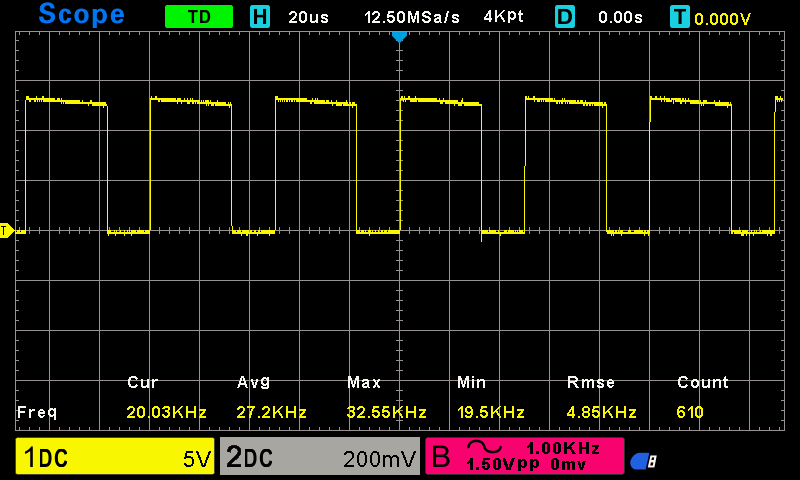Click the 0.00s delay time value
The width and height of the screenshot is (800, 480).
click(621, 17)
